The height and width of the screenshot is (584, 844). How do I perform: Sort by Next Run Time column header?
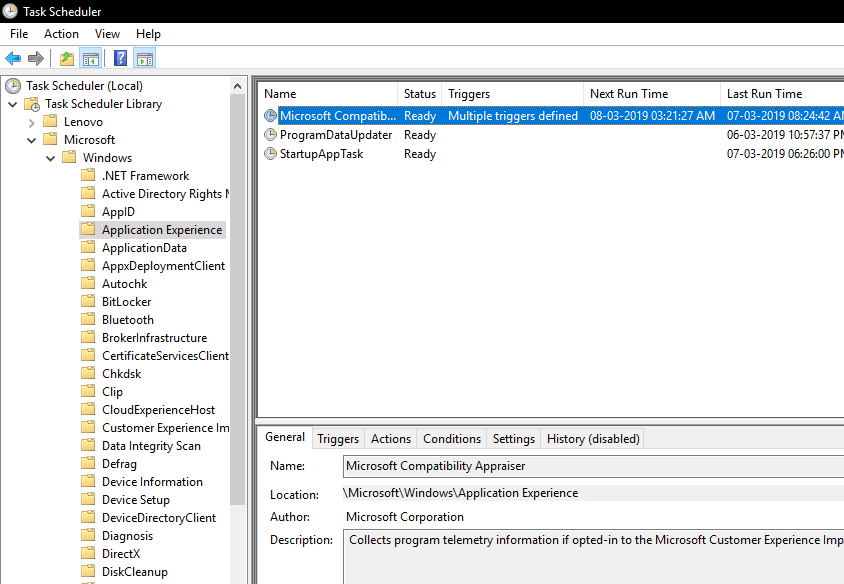652,94
